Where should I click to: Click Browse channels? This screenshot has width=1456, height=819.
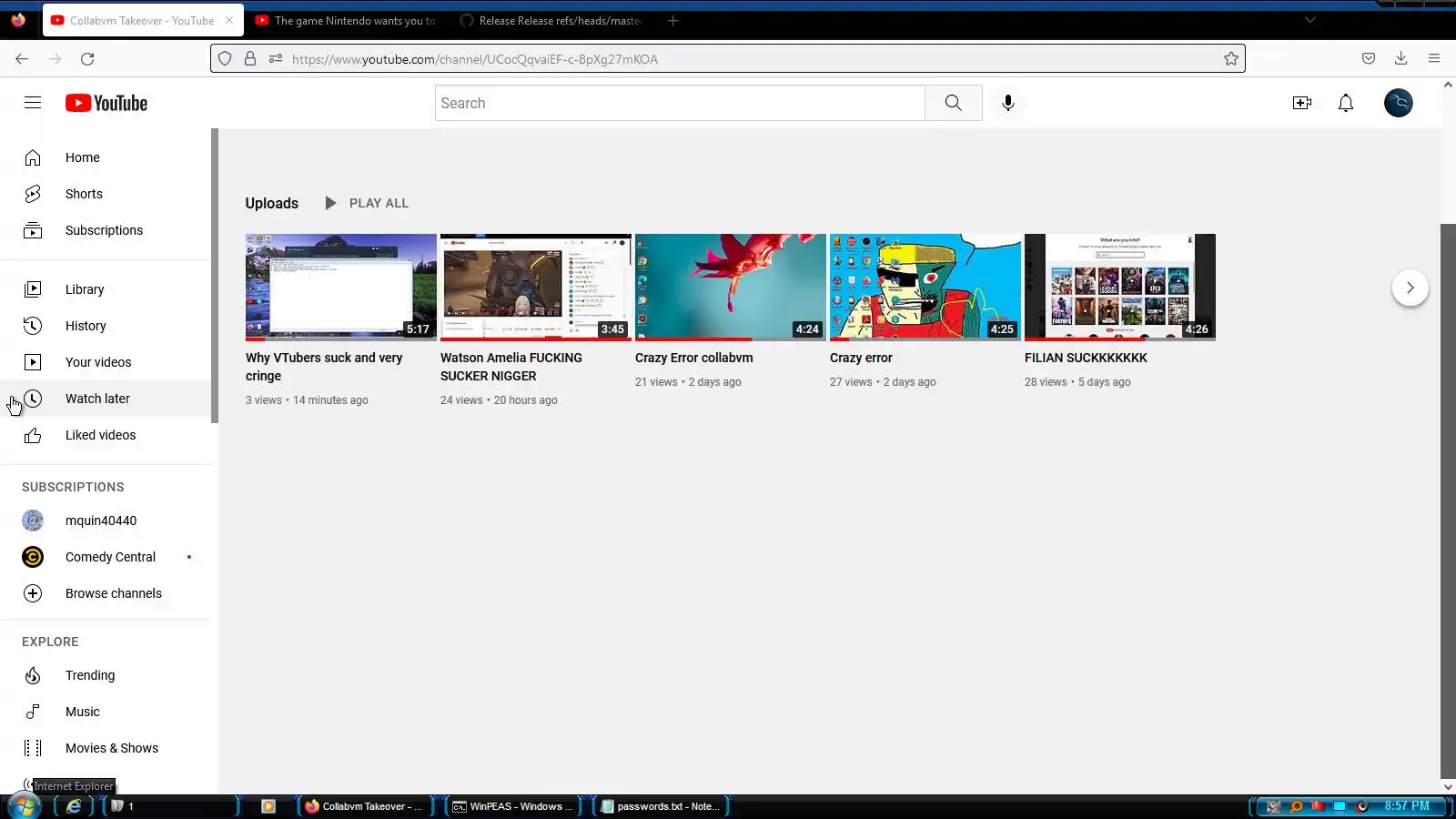(106, 593)
